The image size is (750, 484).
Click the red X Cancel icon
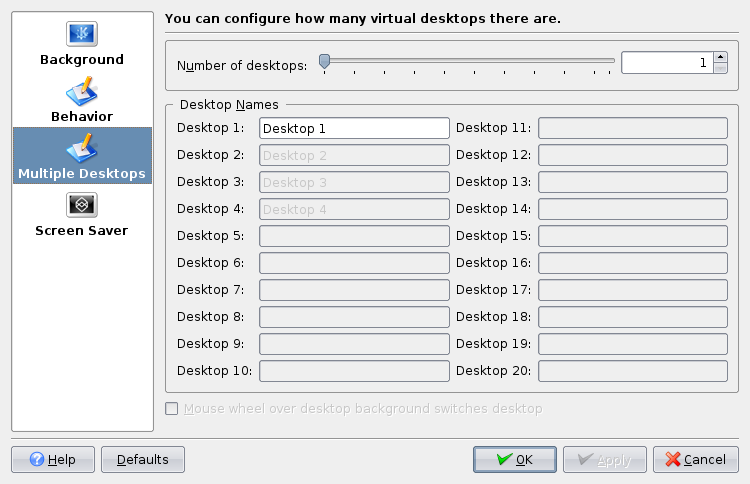(x=673, y=460)
